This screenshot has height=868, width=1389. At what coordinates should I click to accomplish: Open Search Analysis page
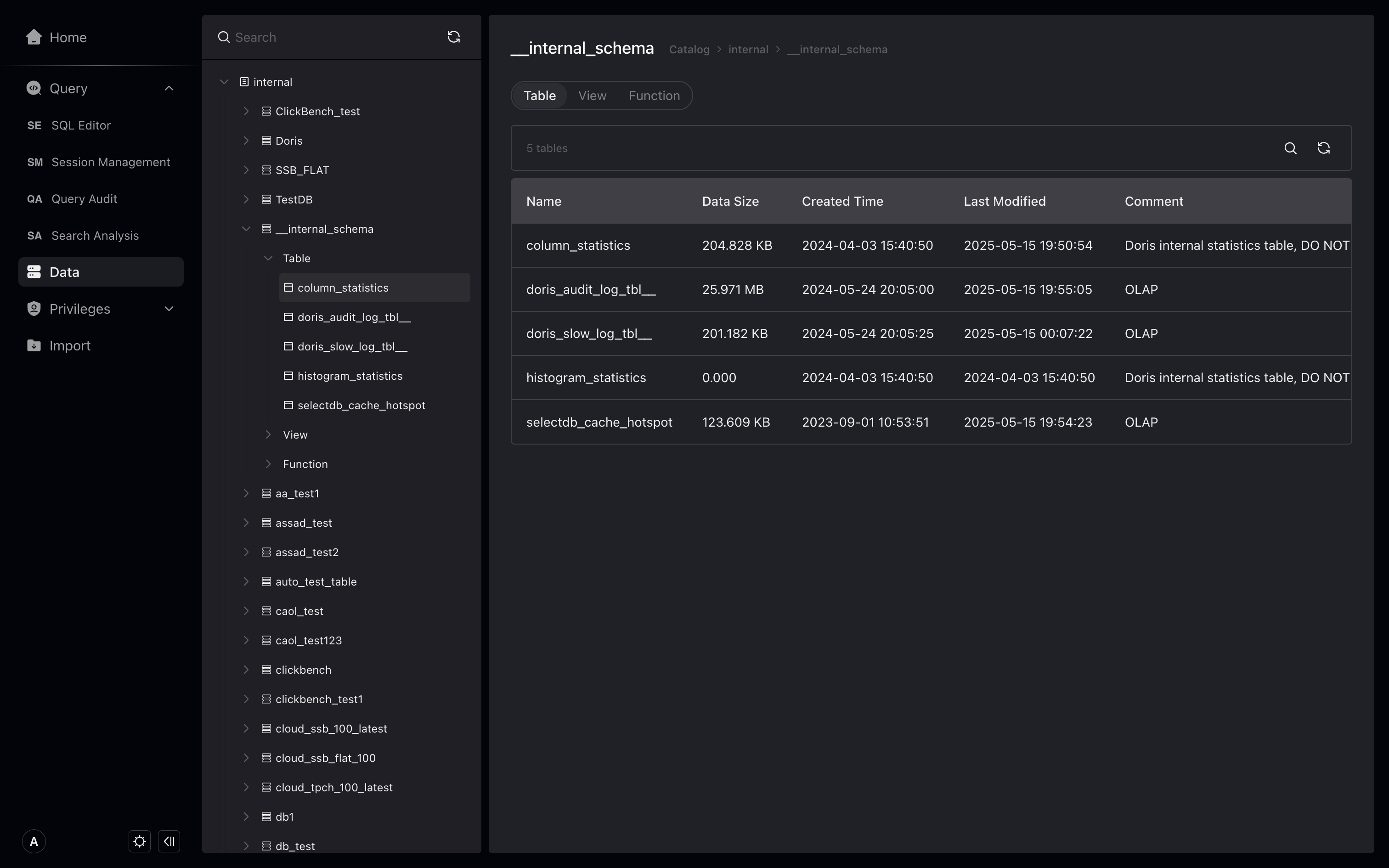click(x=95, y=235)
